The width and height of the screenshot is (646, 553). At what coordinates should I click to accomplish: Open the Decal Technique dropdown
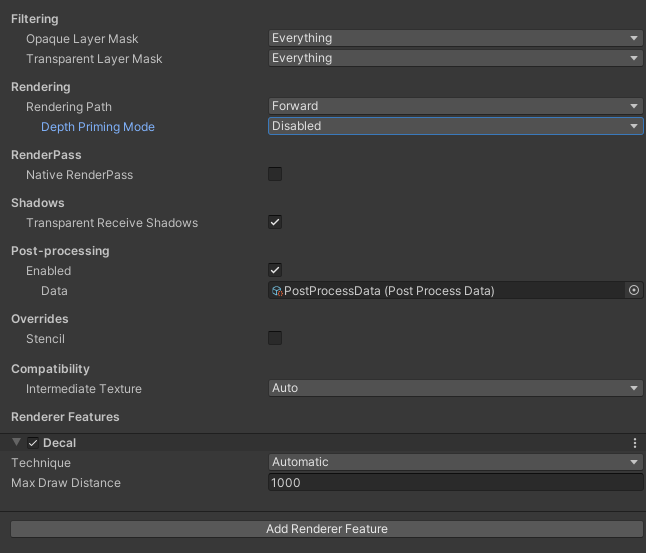point(455,462)
